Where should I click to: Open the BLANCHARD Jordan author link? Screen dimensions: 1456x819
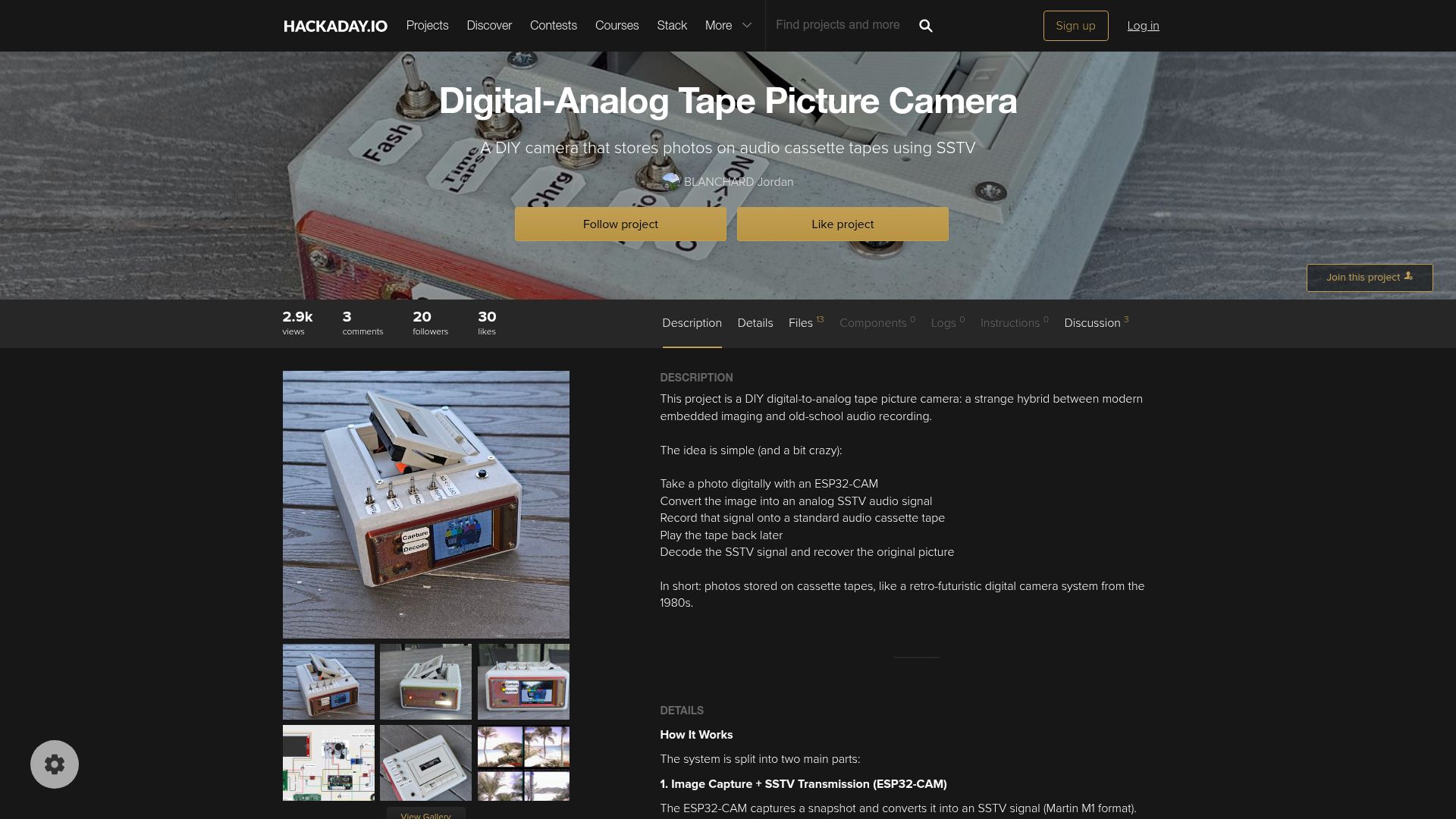(739, 182)
